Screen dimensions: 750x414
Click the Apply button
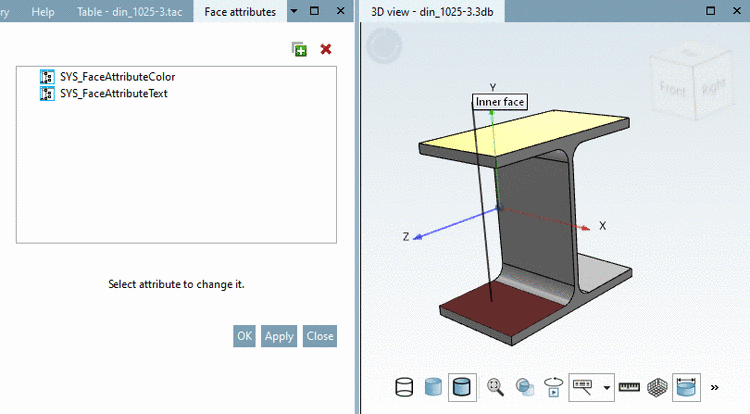(279, 336)
